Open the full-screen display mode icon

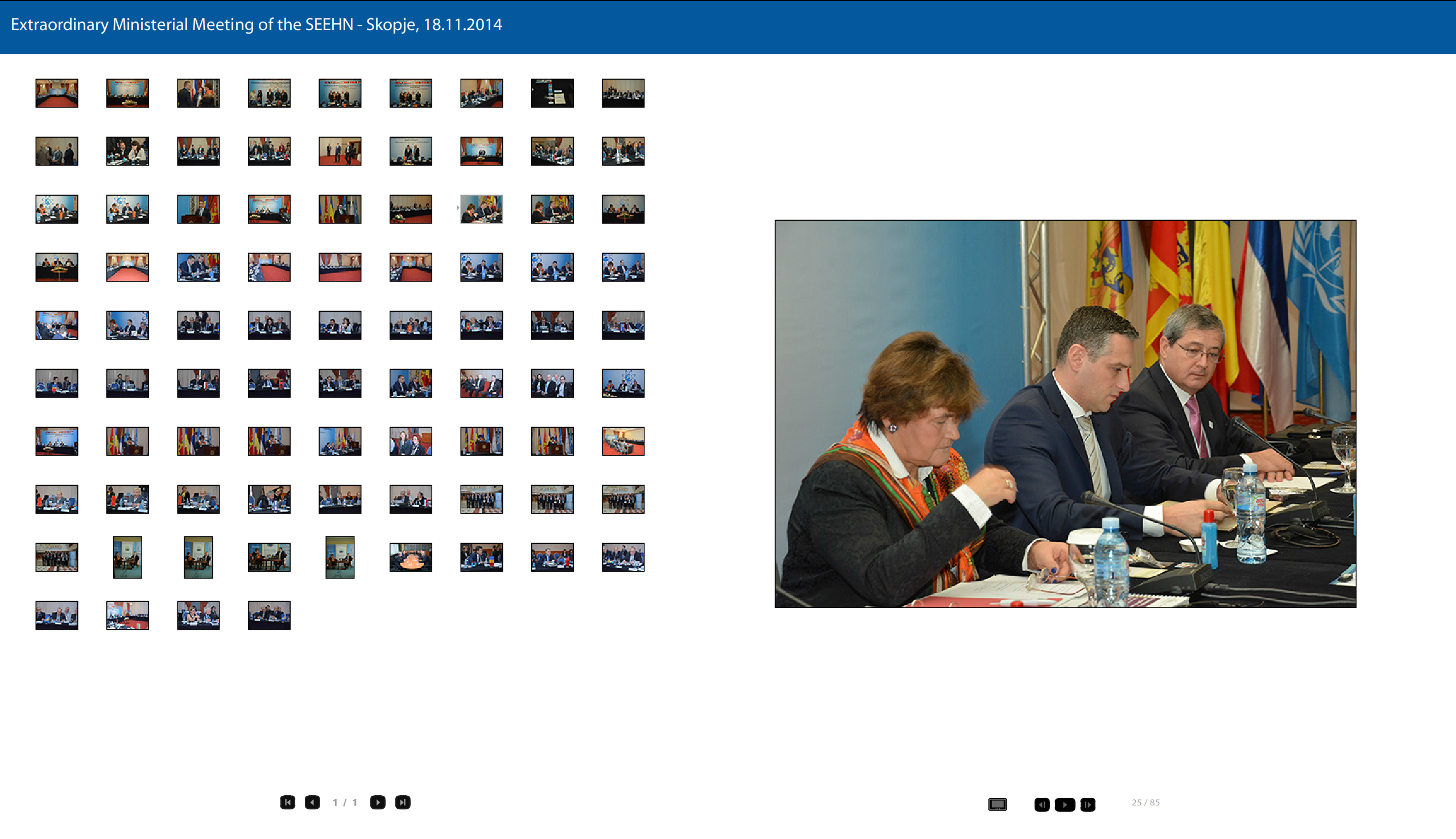click(998, 804)
